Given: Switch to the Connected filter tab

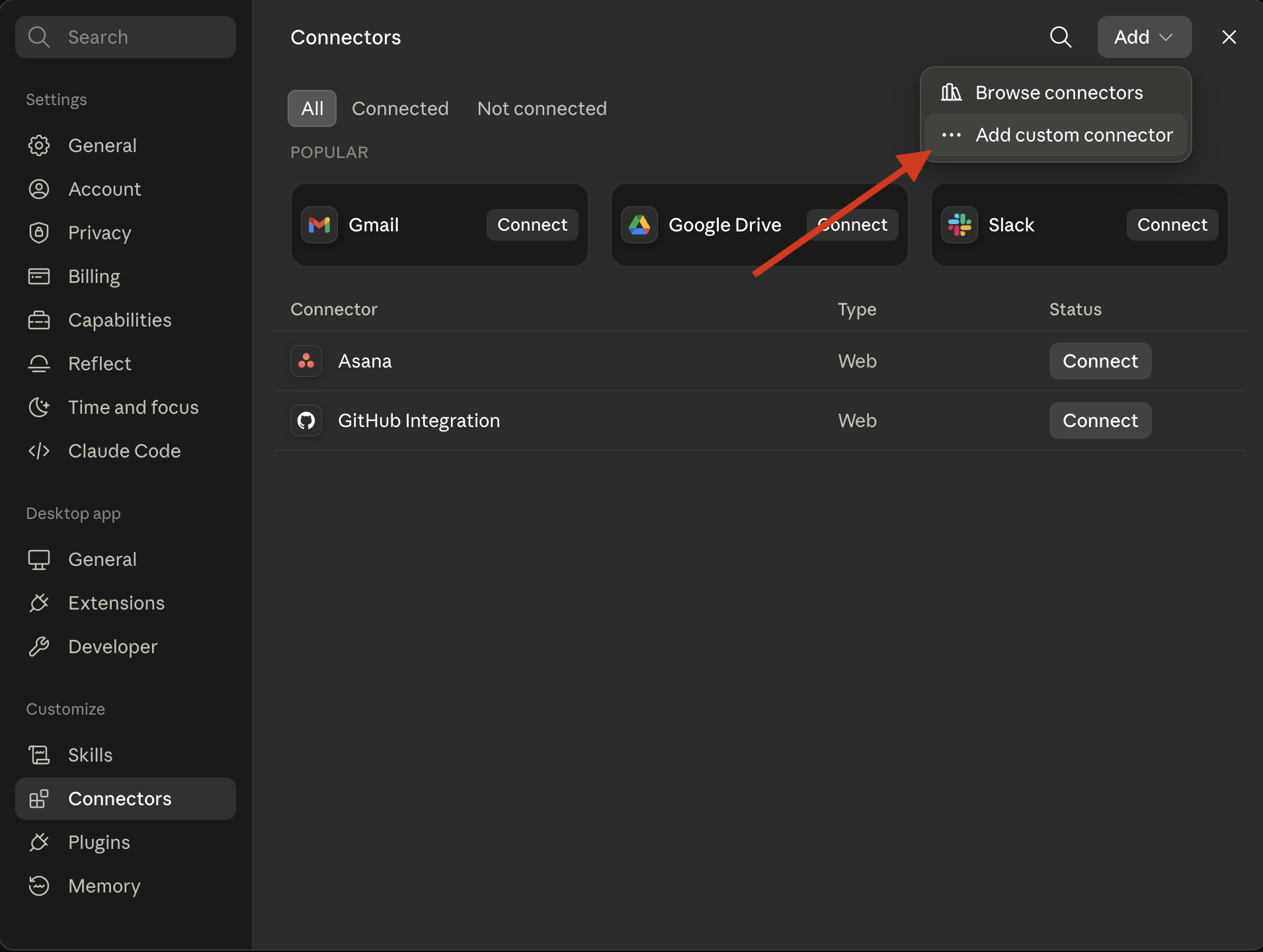Looking at the screenshot, I should pyautogui.click(x=400, y=108).
